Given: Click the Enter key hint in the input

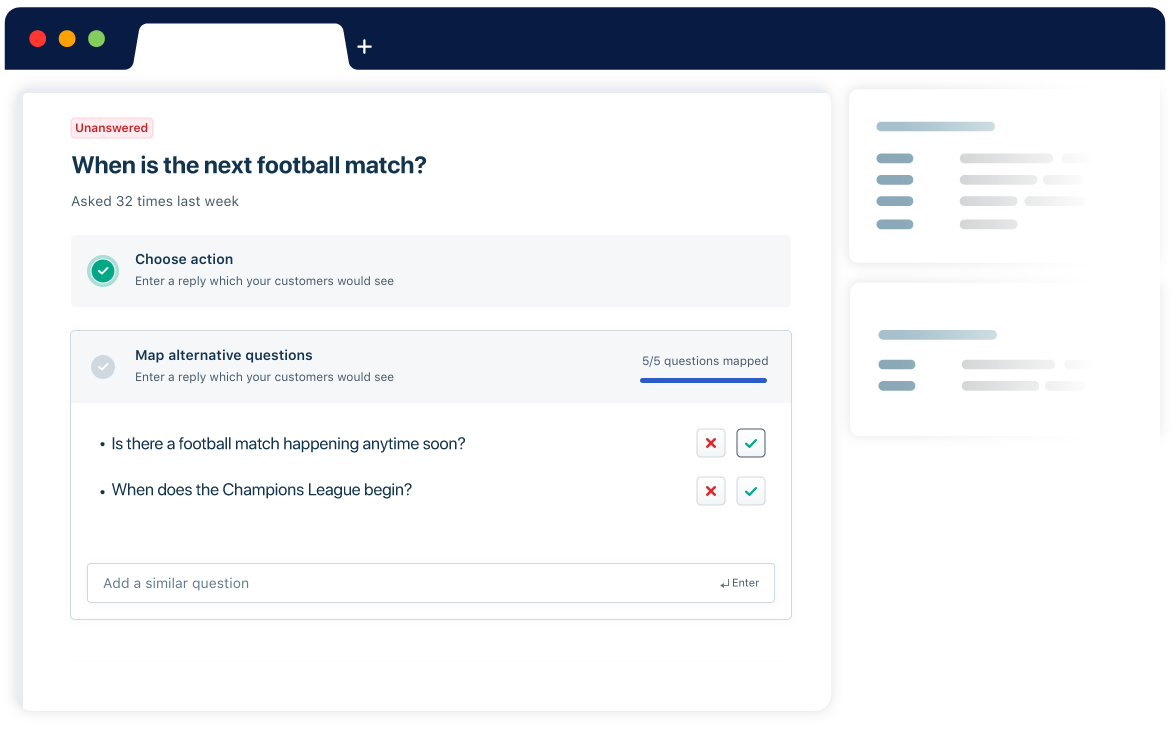Looking at the screenshot, I should coord(739,582).
